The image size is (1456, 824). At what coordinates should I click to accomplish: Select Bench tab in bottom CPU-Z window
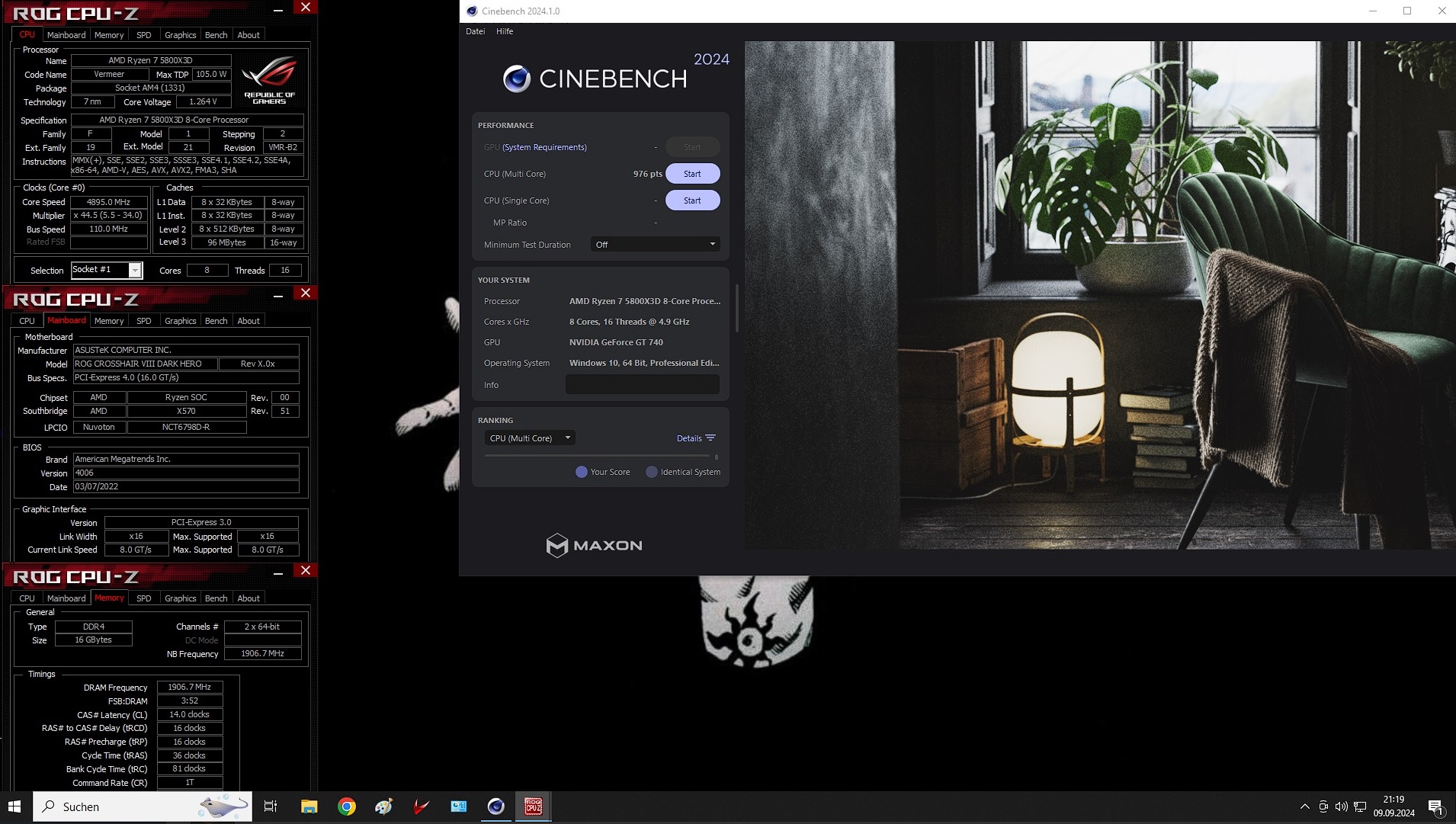pos(216,598)
